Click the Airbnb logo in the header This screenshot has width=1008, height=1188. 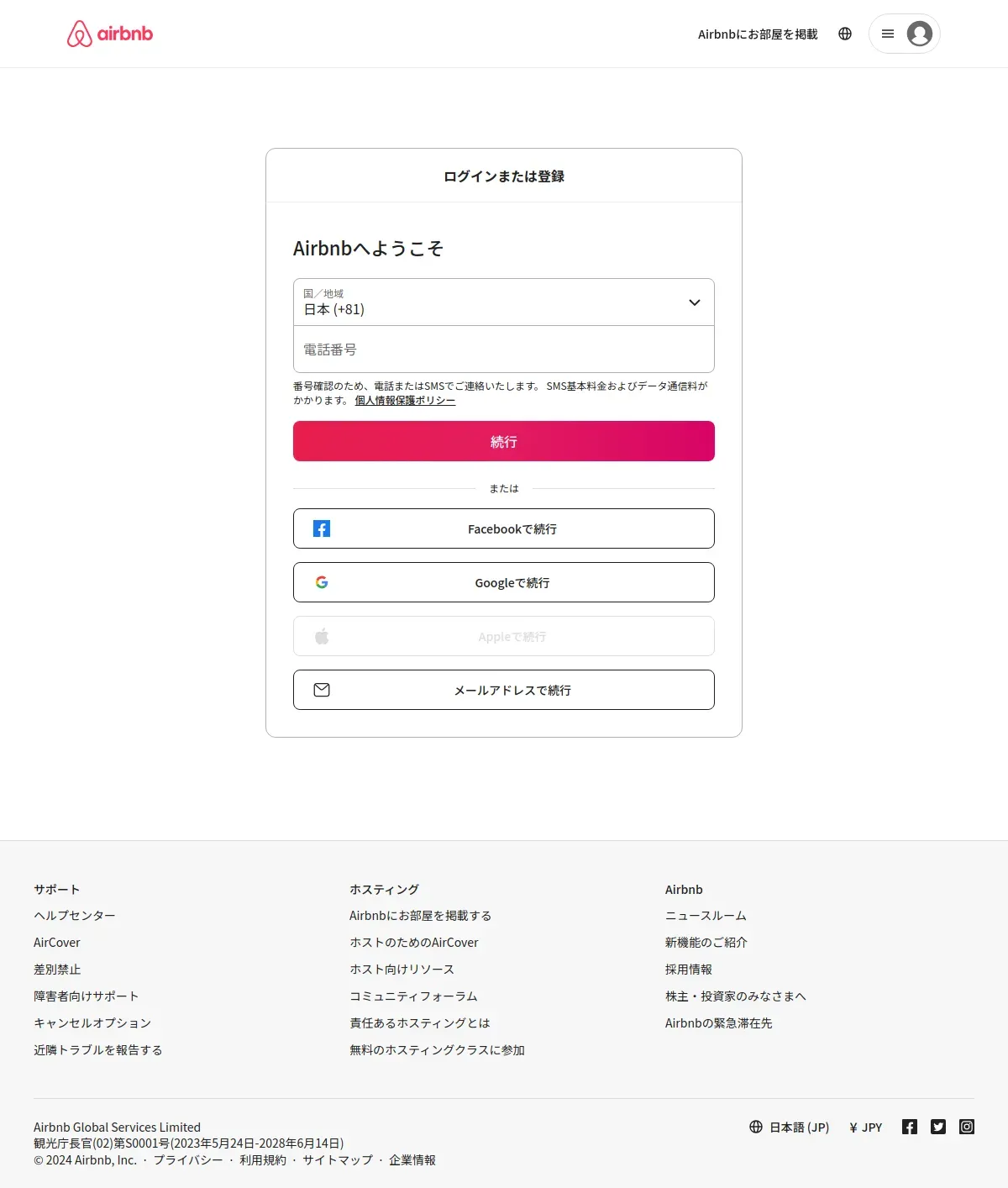click(x=110, y=34)
